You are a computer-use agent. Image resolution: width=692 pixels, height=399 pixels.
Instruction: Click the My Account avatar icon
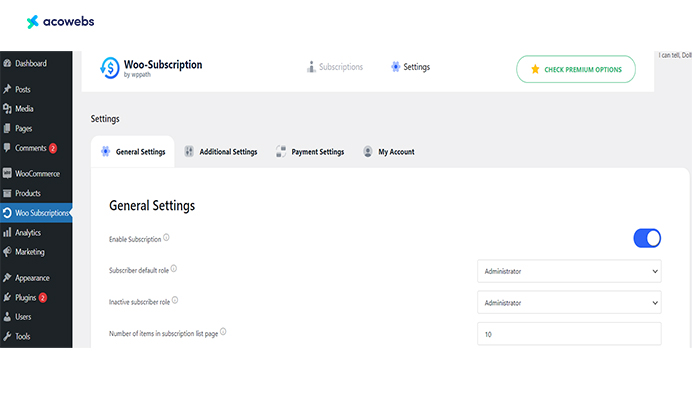368,151
